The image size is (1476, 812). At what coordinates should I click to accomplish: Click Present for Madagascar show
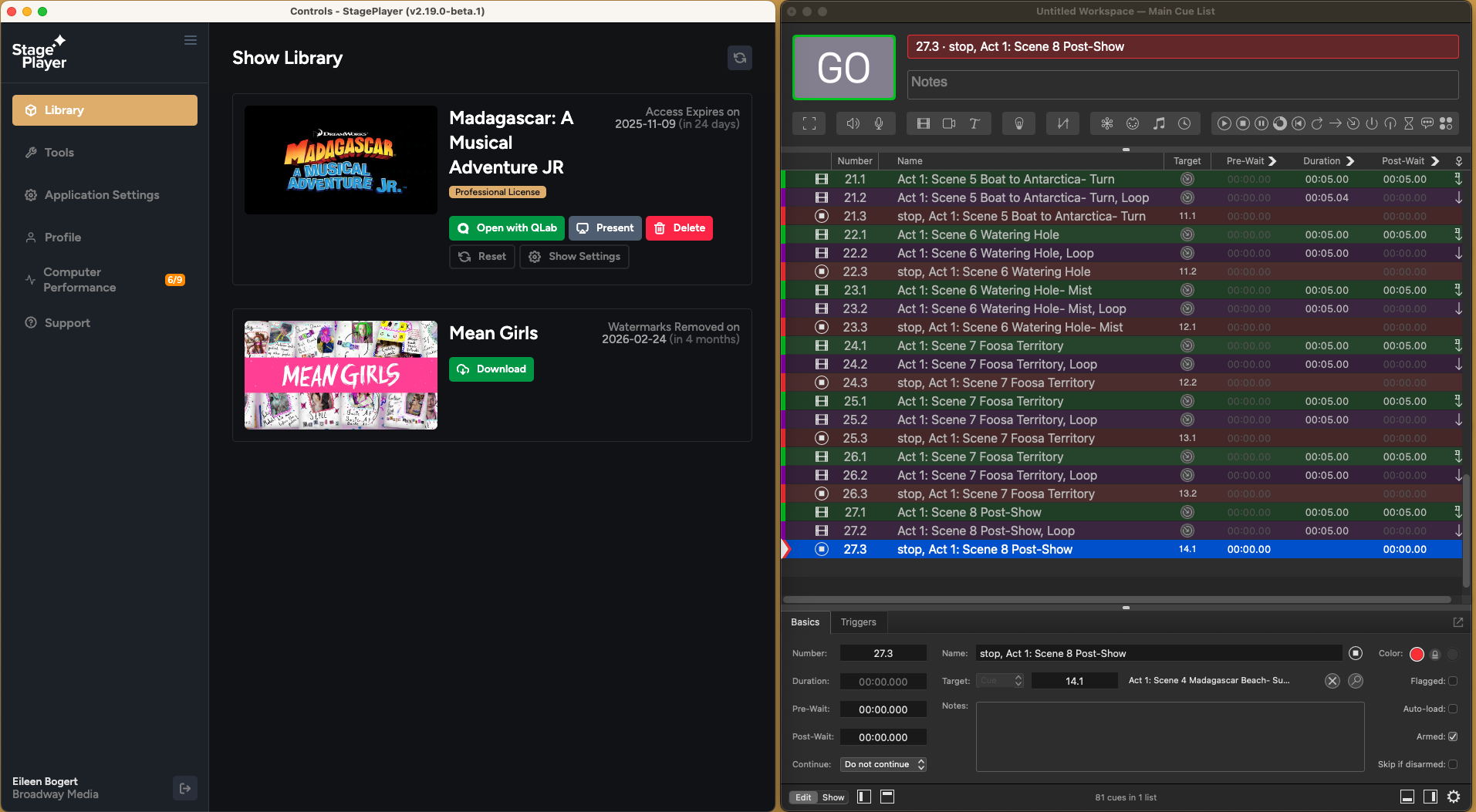(x=605, y=228)
